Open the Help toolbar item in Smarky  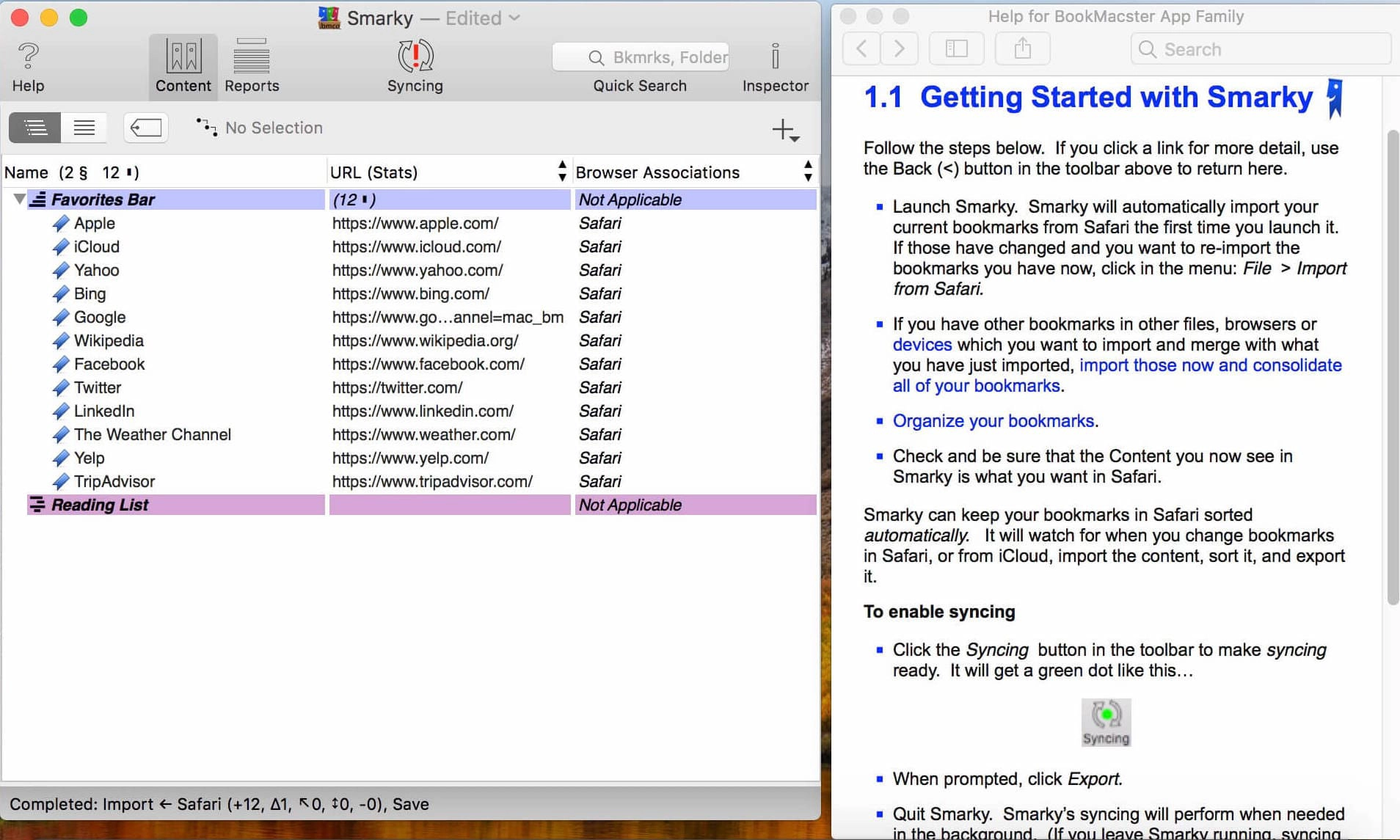(28, 67)
